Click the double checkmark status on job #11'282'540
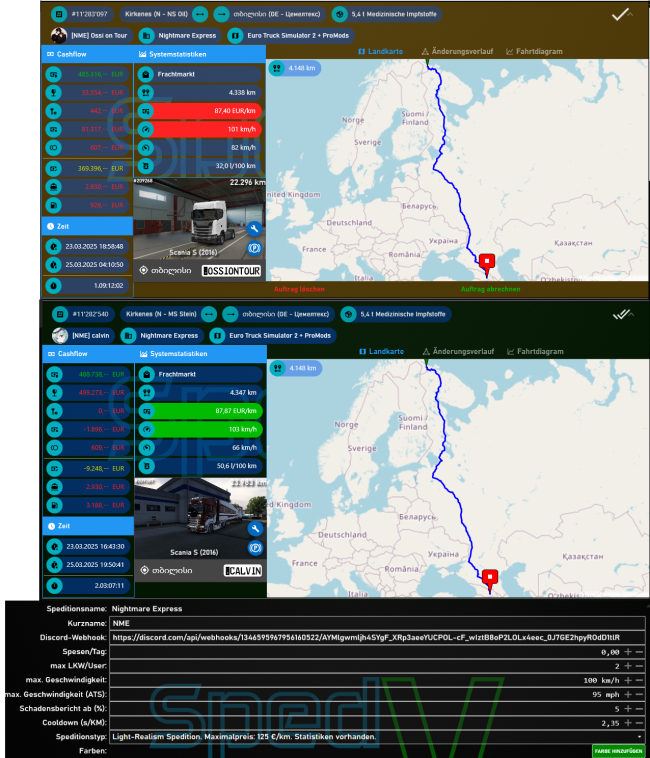Viewport: 650px width, 758px height. tap(620, 315)
